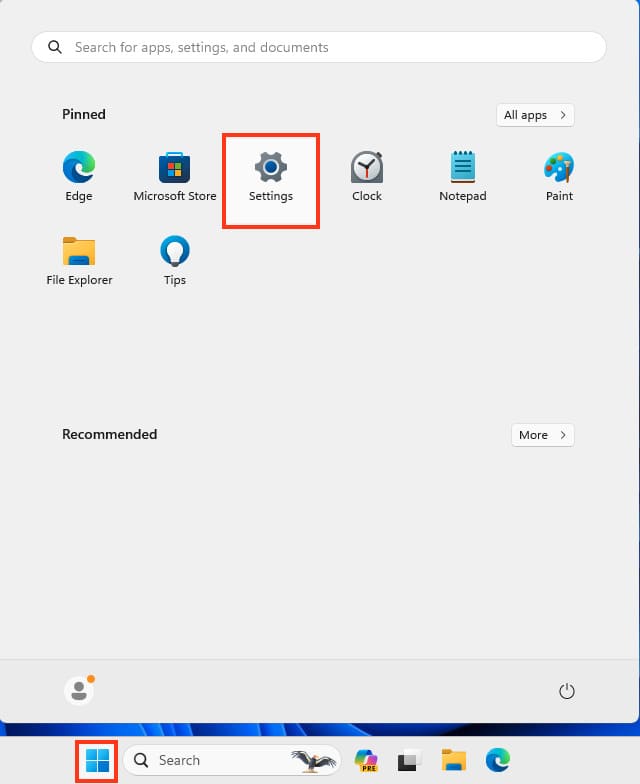Launch the Tips app
This screenshot has width=640, height=784.
(x=175, y=261)
